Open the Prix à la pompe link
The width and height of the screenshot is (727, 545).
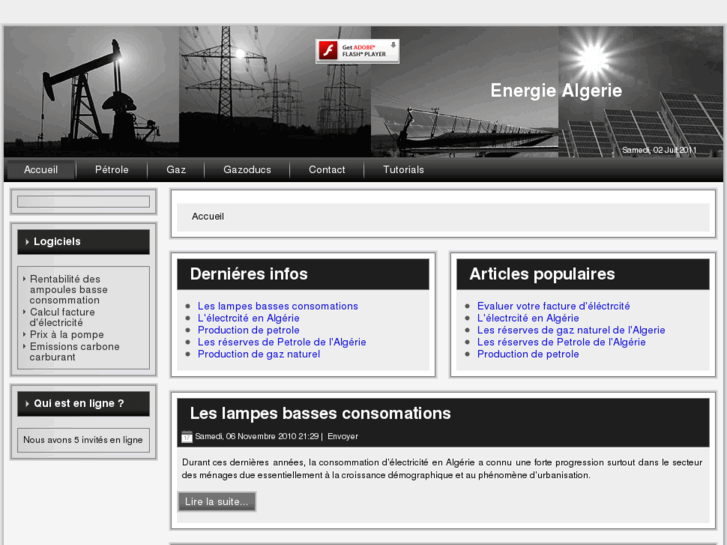(x=67, y=334)
